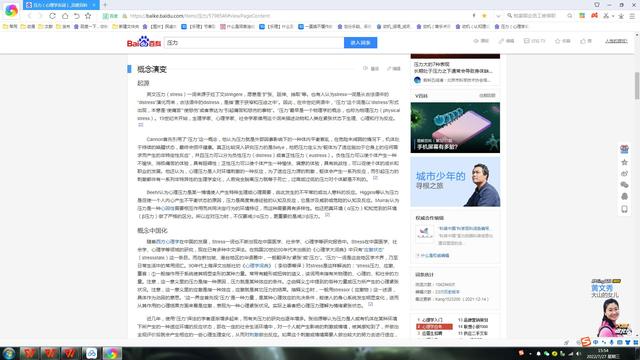Open the skin icon in title bar
This screenshot has height=360, width=640.
click(x=597, y=4)
